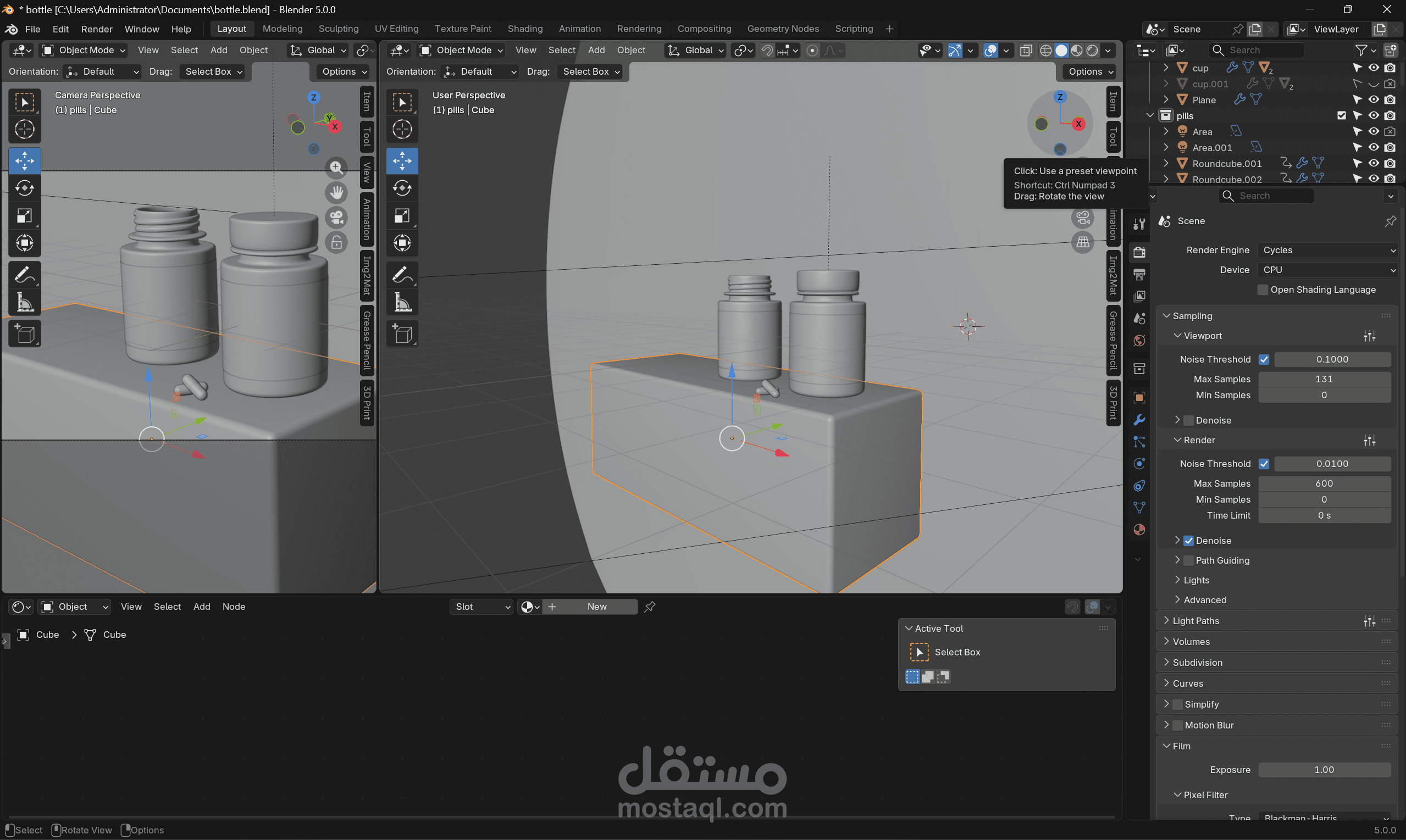1406x840 pixels.
Task: Expand the Light Paths panel
Action: pos(1195,621)
